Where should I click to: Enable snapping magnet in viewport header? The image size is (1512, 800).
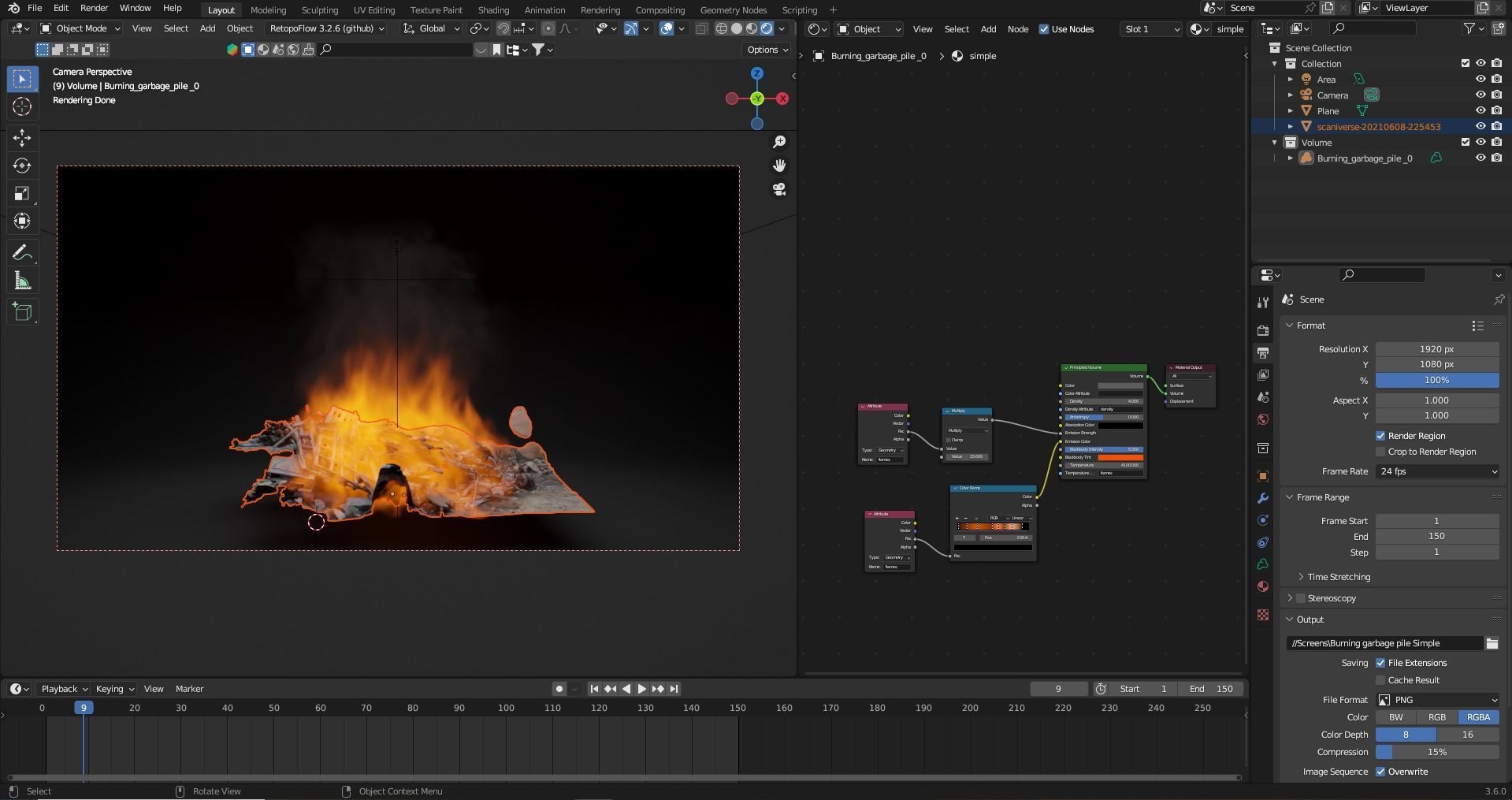[503, 28]
